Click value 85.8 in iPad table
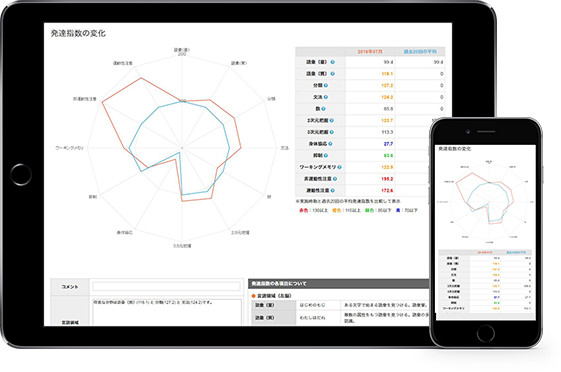Viewport: 561px width, 372px height. (x=388, y=109)
